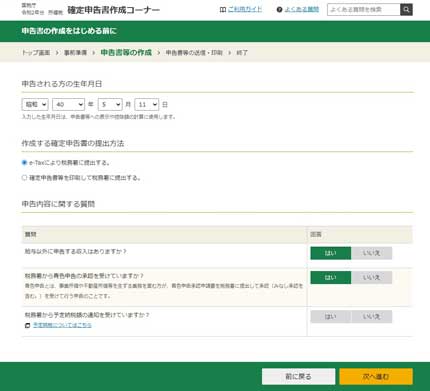Choose はい for estimated tax notice question
This screenshot has width=430, height=391.
point(331,317)
